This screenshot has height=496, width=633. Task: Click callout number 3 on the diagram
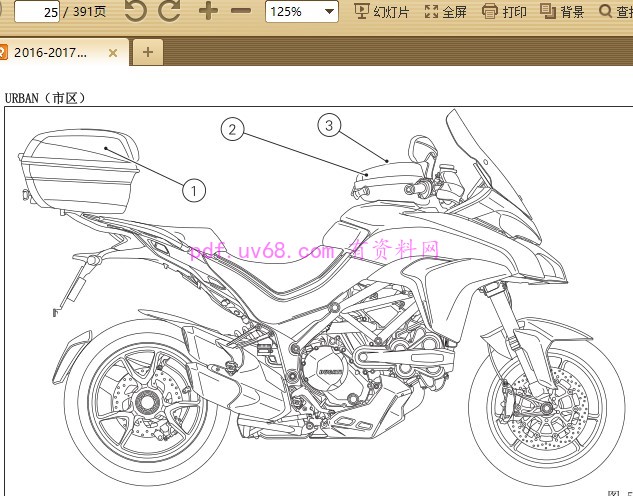(329, 125)
